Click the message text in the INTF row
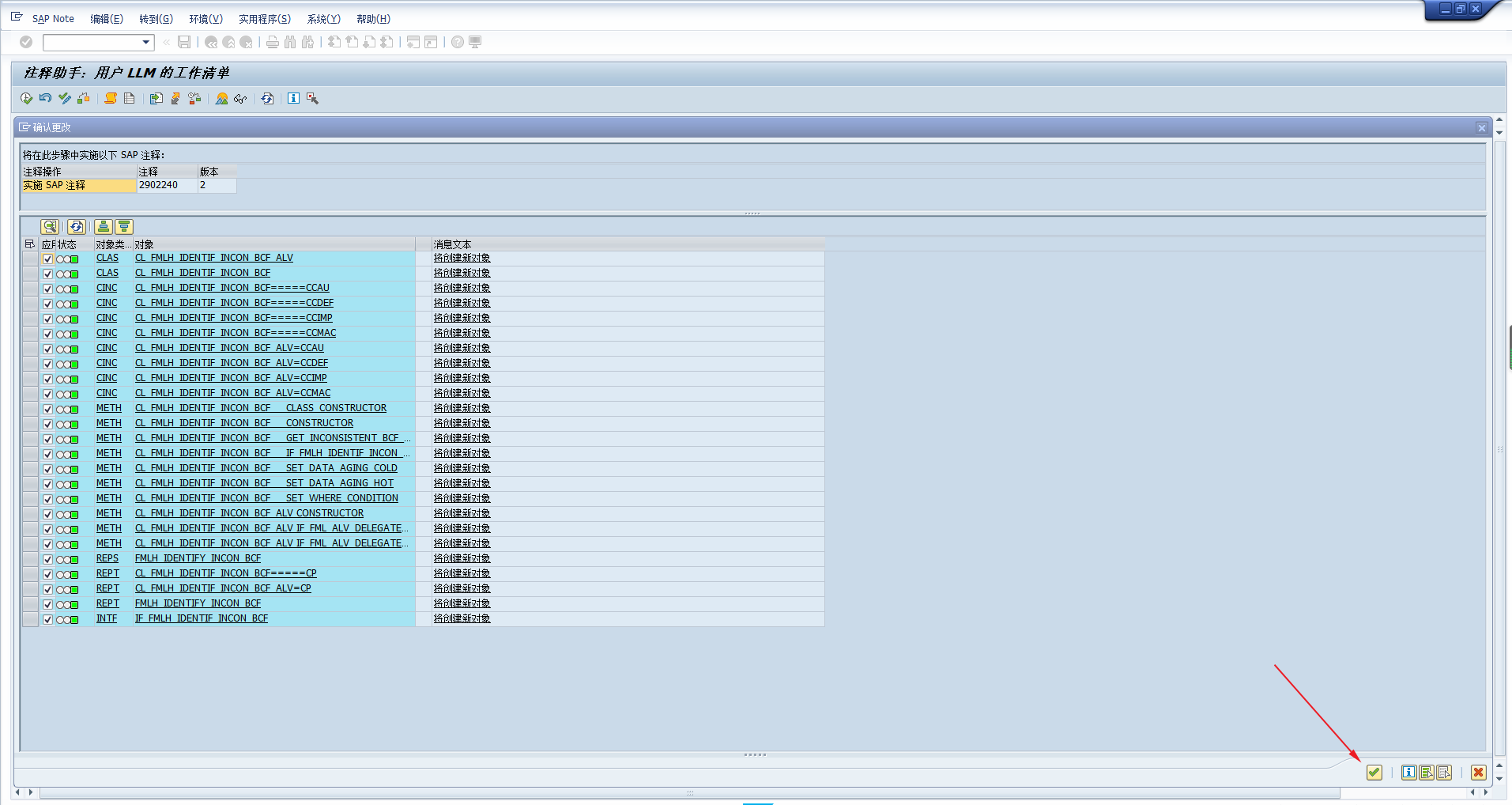Screen dimensions: 1512x805 coord(462,618)
